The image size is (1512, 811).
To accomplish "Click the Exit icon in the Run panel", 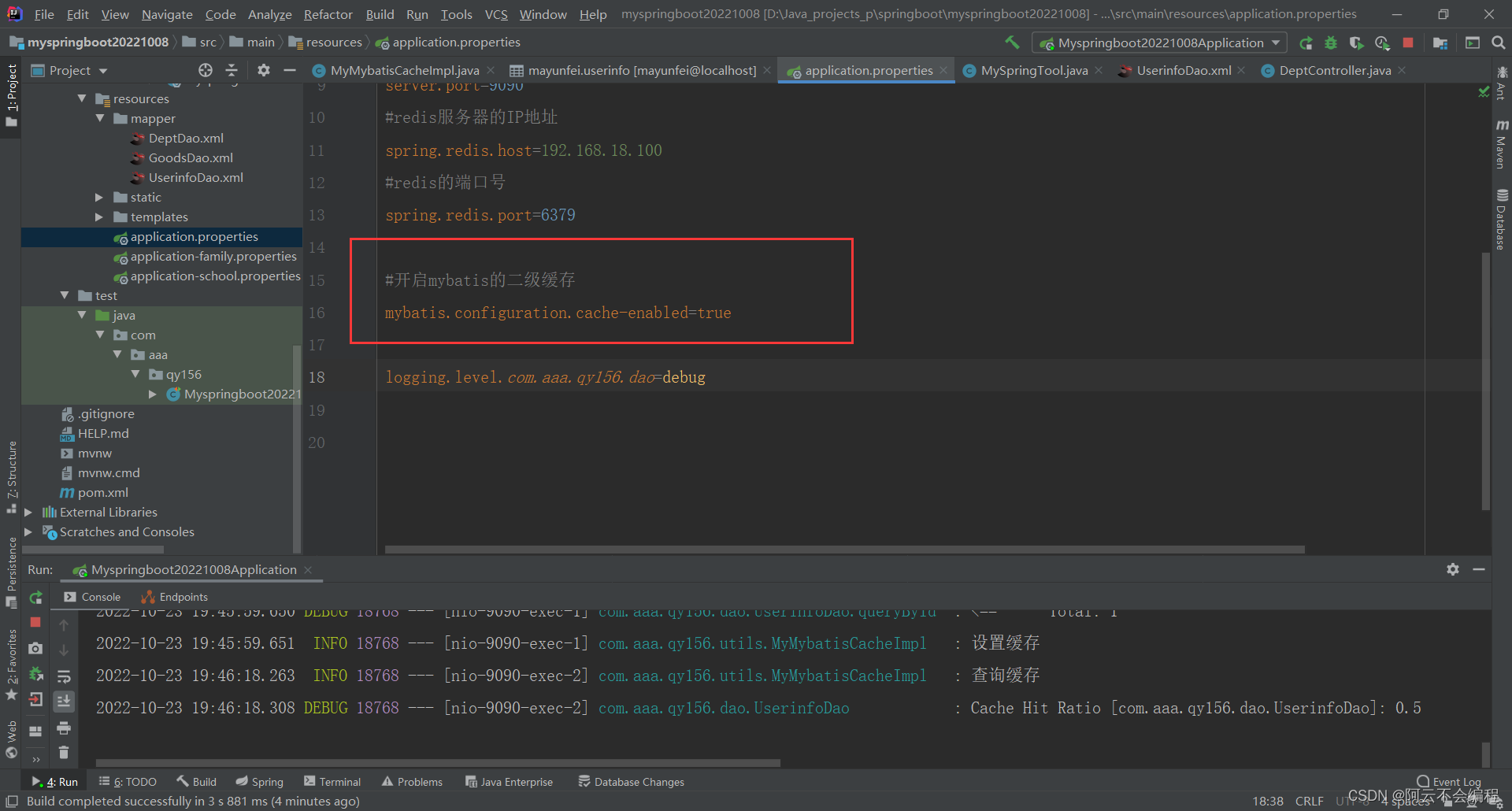I will pos(35,699).
